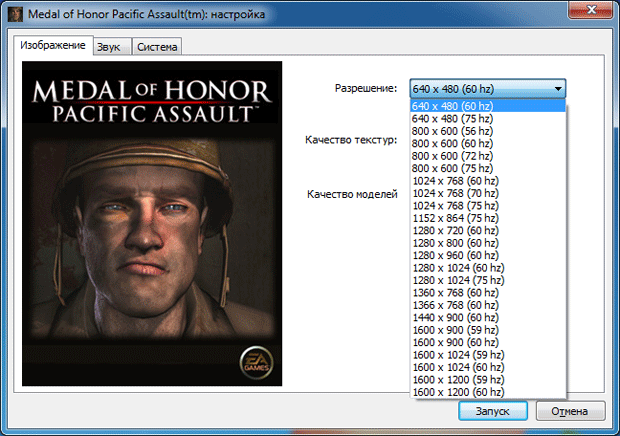The image size is (620, 436).
Task: Pick 1024 x 768 (75 hz) resolution
Action: (x=488, y=206)
